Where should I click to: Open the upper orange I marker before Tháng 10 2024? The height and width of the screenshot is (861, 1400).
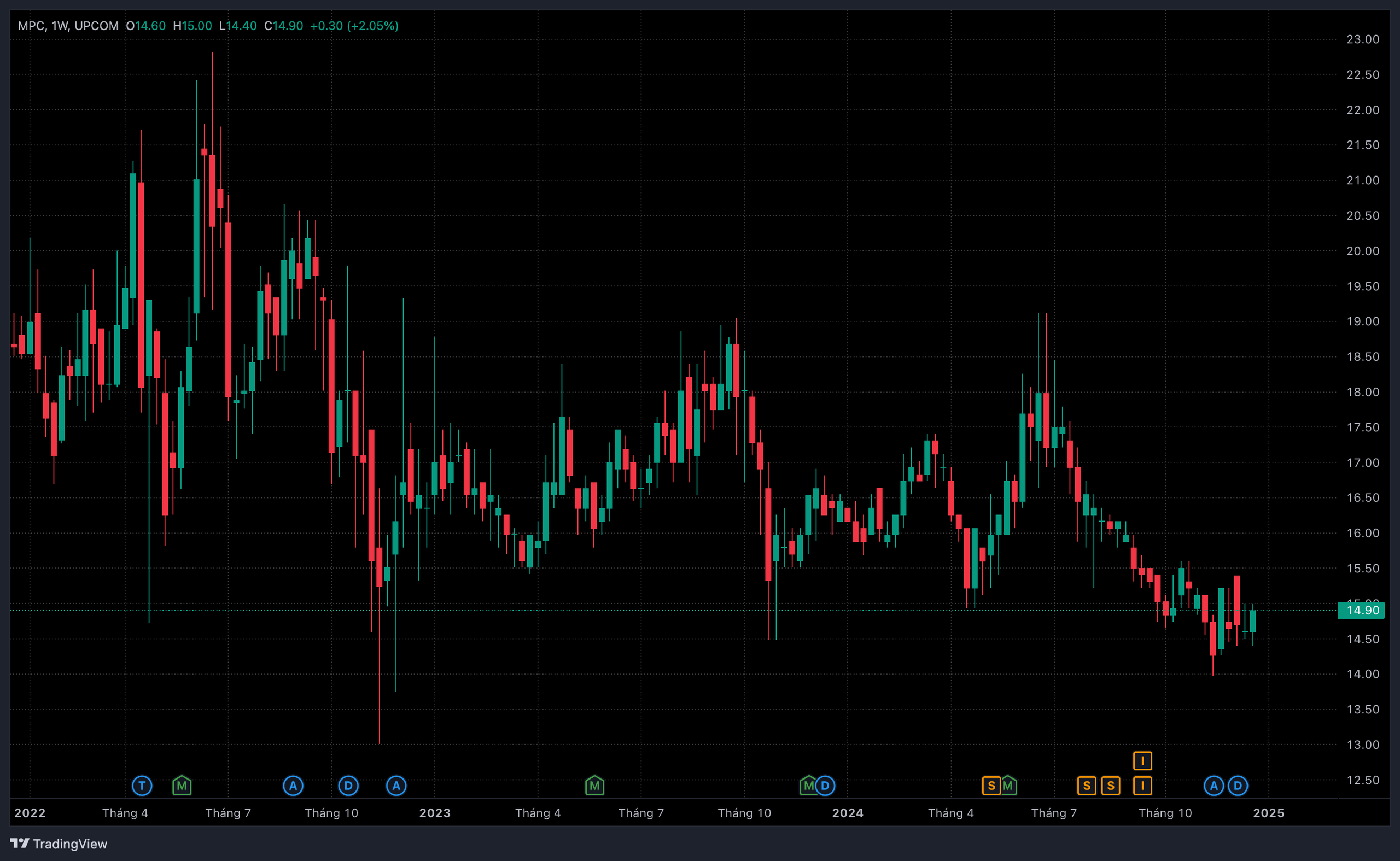(1142, 761)
